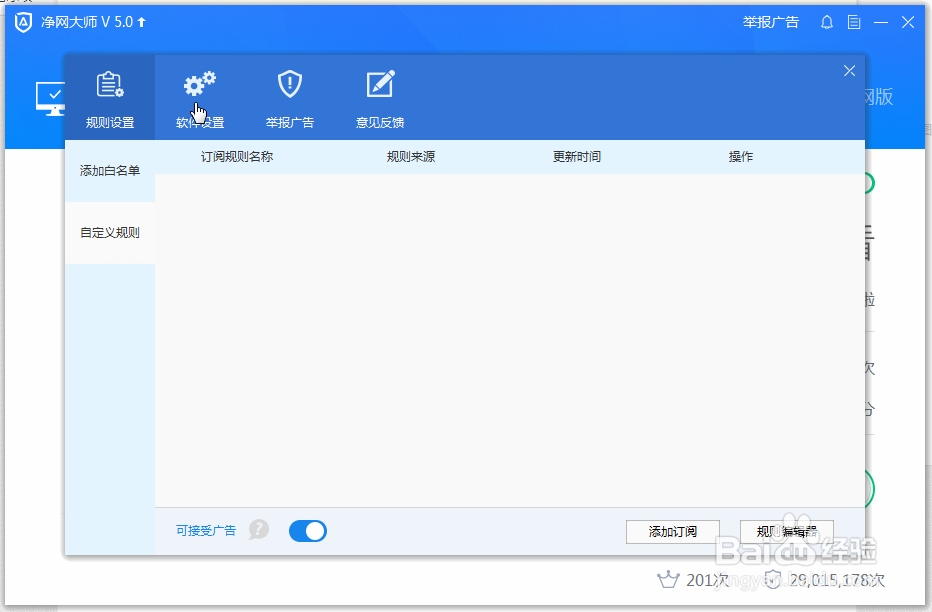Image resolution: width=932 pixels, height=612 pixels.
Task: Open the 举报广告 shield tab
Action: coord(289,98)
